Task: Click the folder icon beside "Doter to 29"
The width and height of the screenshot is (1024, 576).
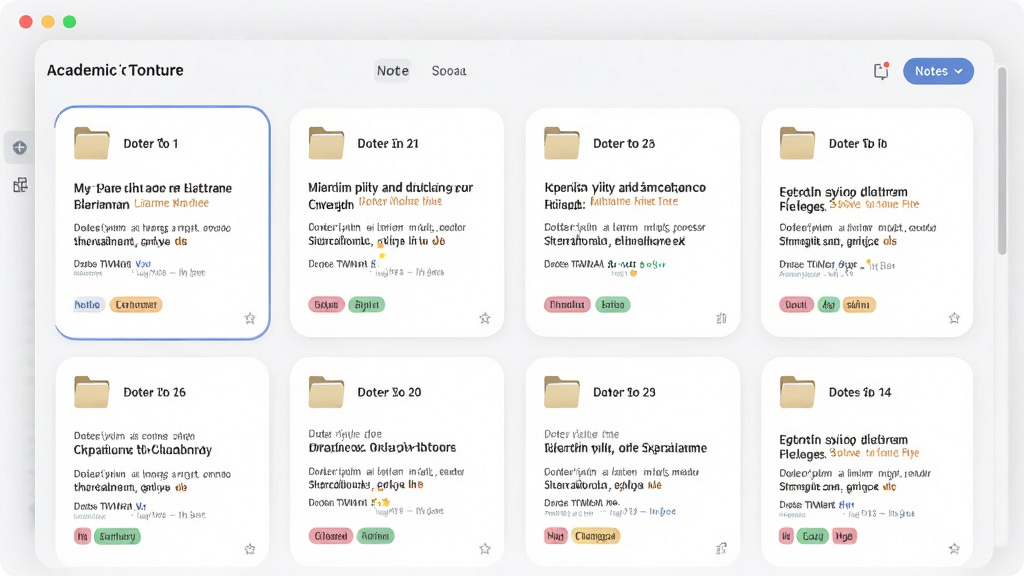Action: [x=562, y=392]
